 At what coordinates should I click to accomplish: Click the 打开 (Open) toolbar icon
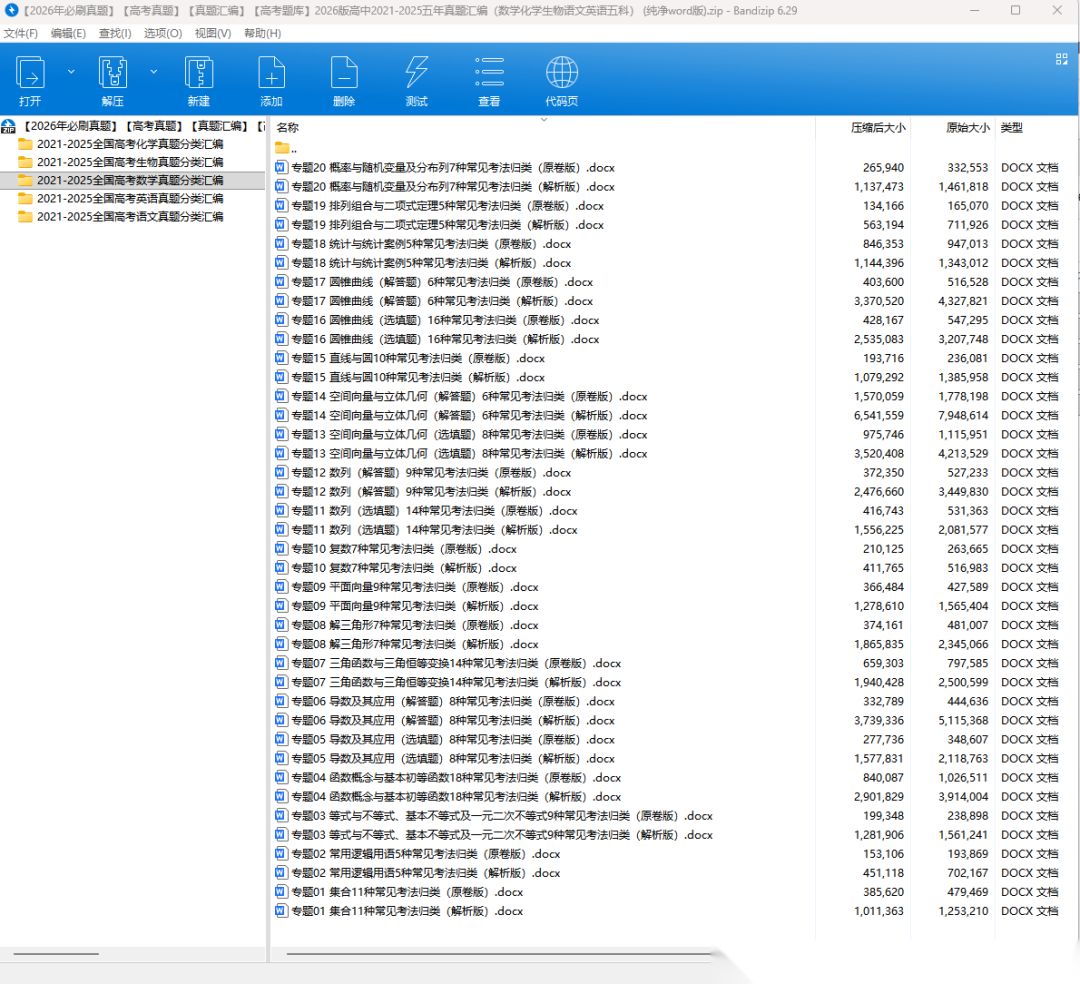point(31,74)
